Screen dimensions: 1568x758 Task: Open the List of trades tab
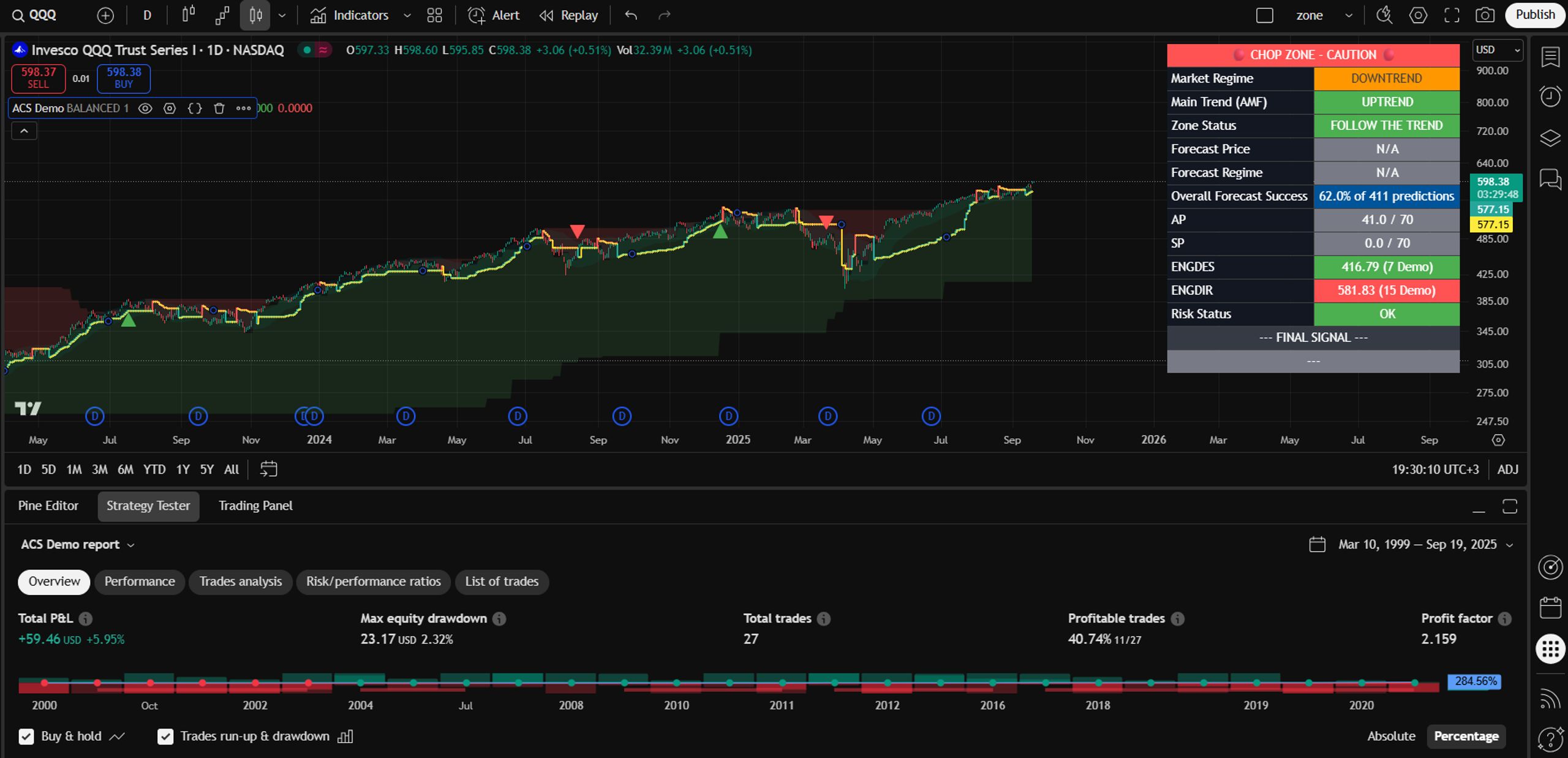[x=502, y=582]
